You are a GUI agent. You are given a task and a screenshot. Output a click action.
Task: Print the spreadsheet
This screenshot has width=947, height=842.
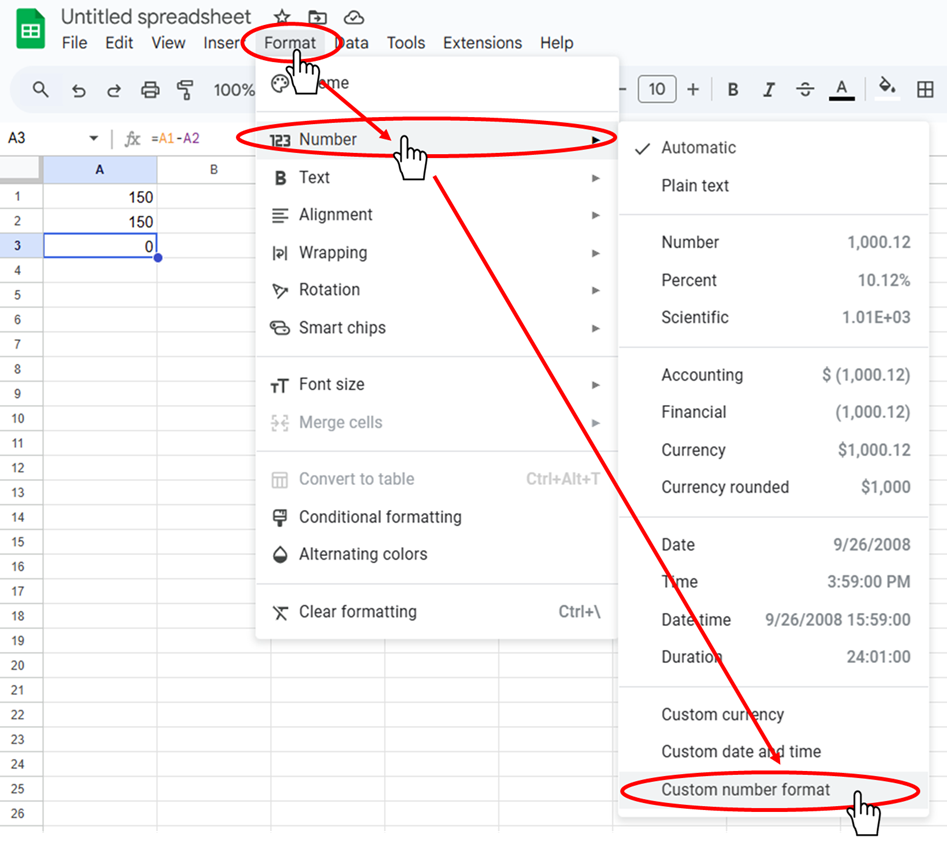150,91
